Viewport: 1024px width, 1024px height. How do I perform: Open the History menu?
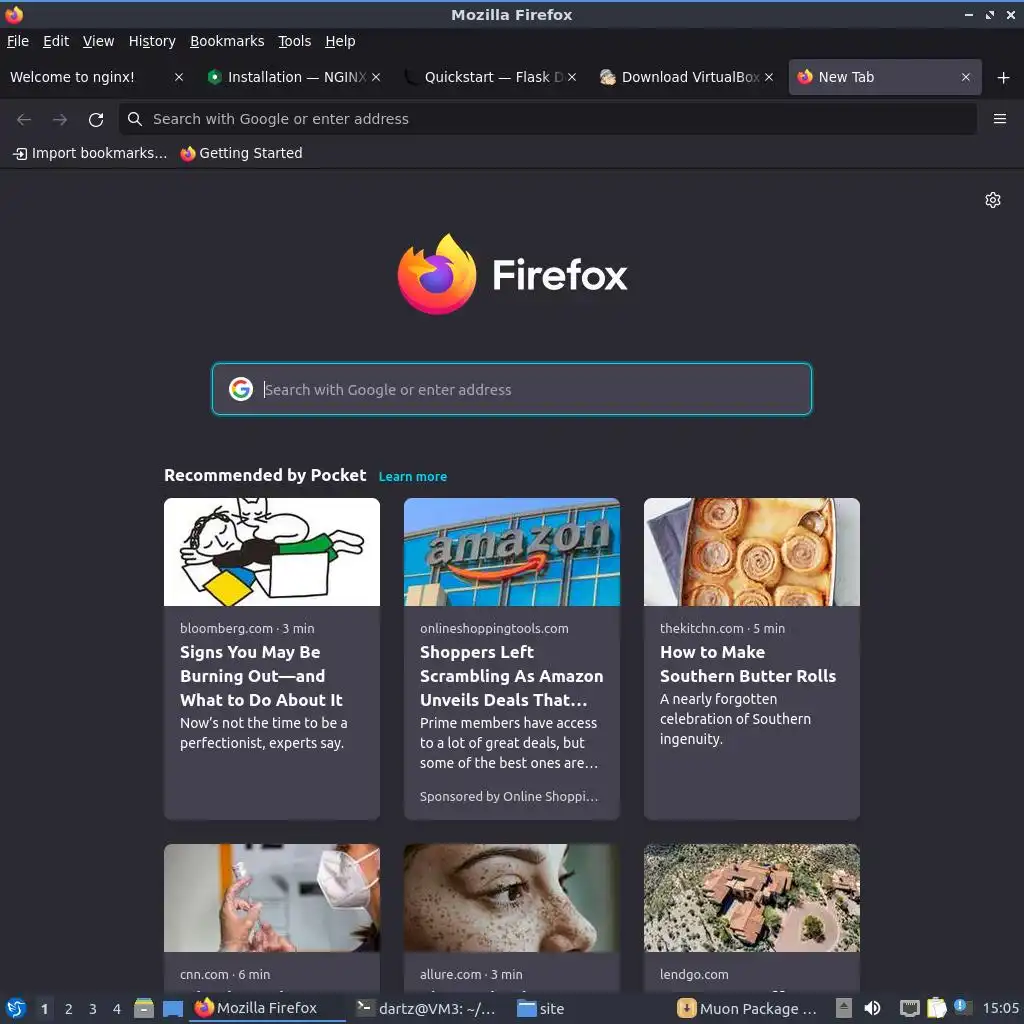point(152,41)
